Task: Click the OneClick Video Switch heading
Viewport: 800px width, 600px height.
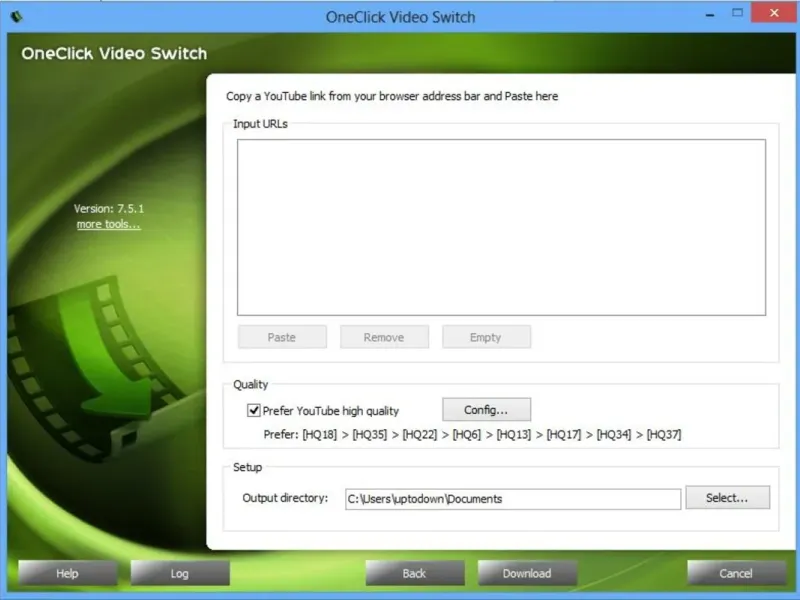Action: (114, 54)
